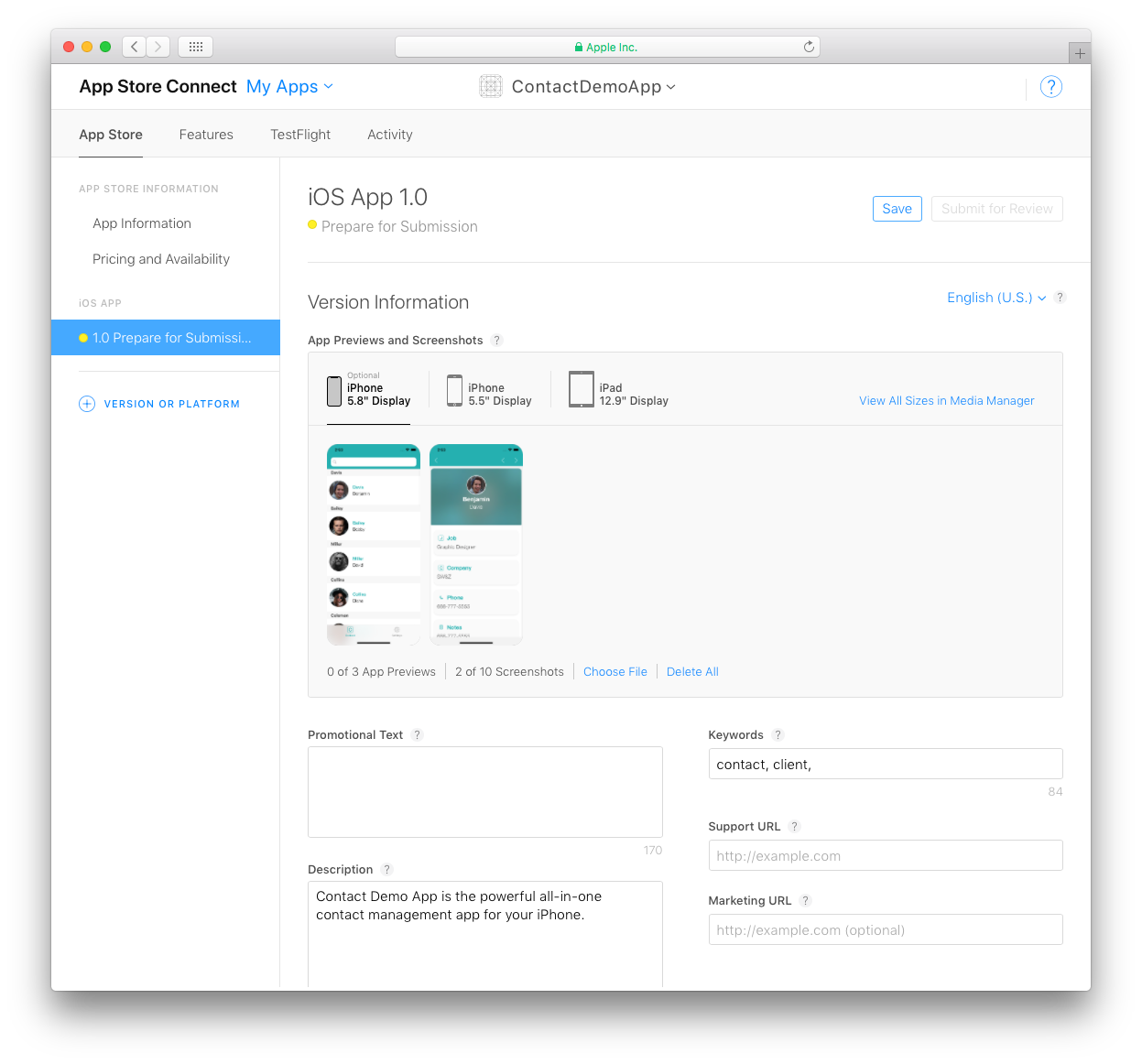Select the Benjamin profile screenshot thumbnail
Screen dimensions: 1142x1064
coord(476,545)
